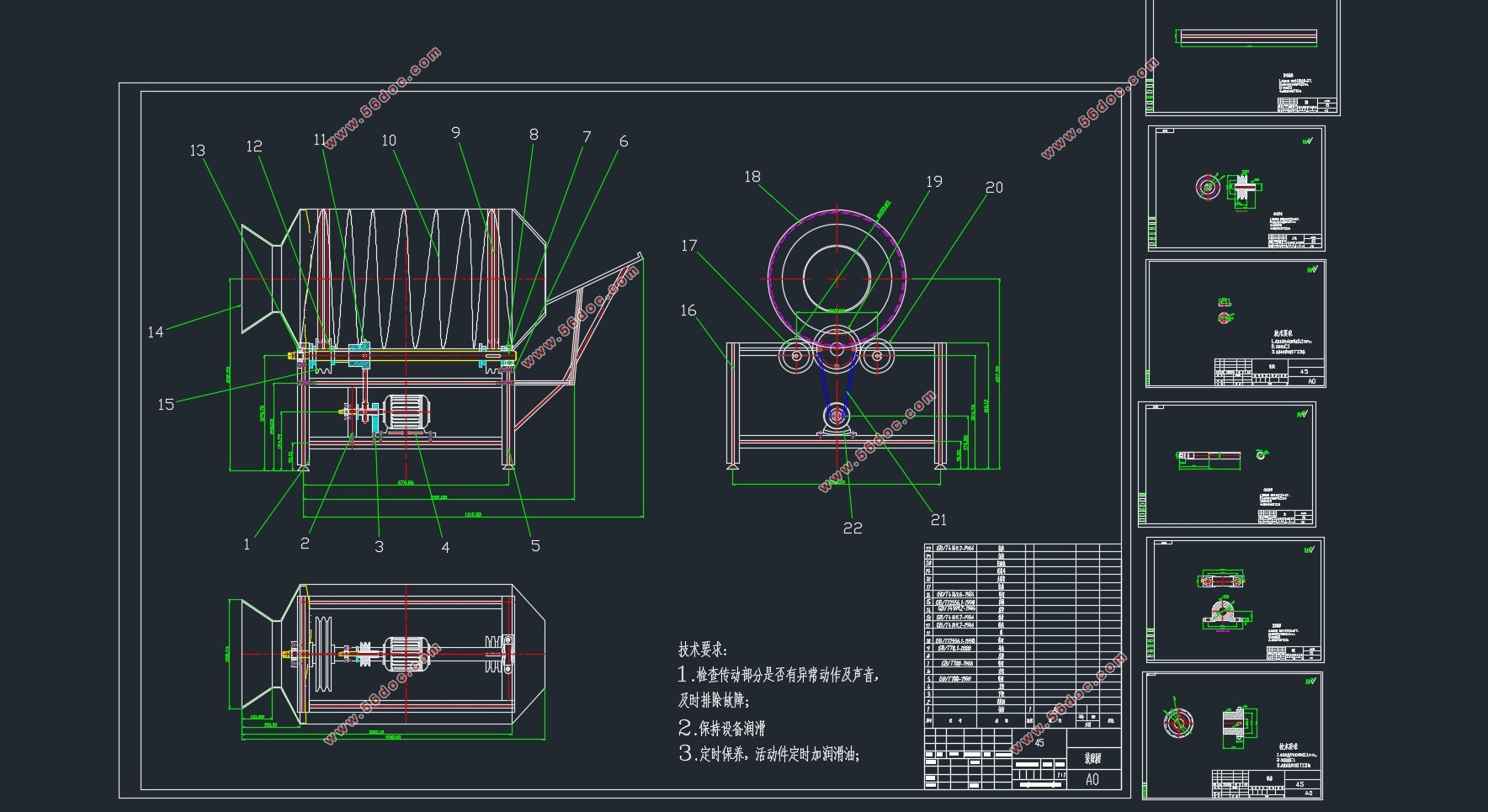The height and width of the screenshot is (812, 1488).
Task: Click requirement line 3 about lubricating oil
Action: [x=769, y=755]
